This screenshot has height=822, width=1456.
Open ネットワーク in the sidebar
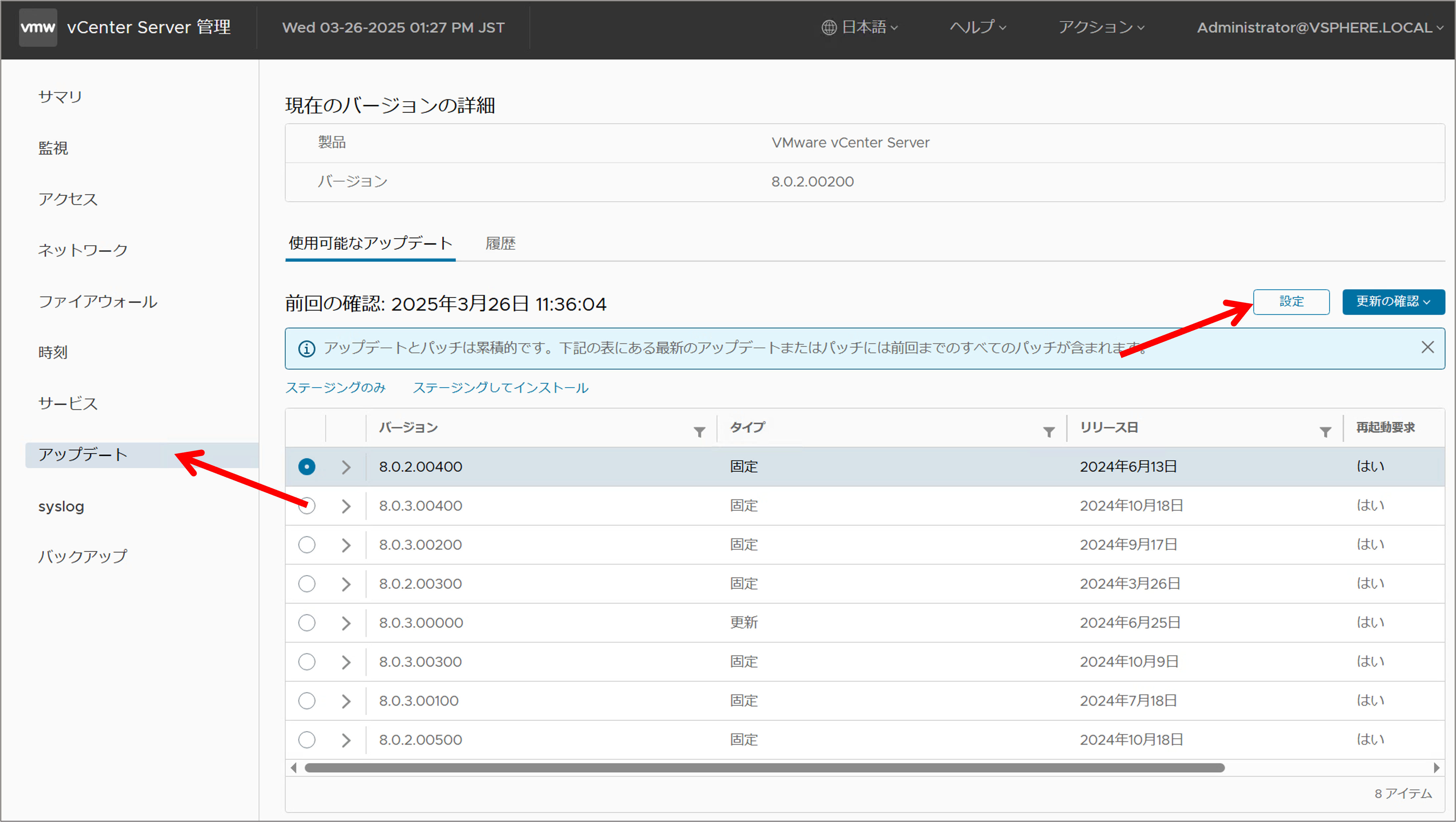[x=83, y=250]
